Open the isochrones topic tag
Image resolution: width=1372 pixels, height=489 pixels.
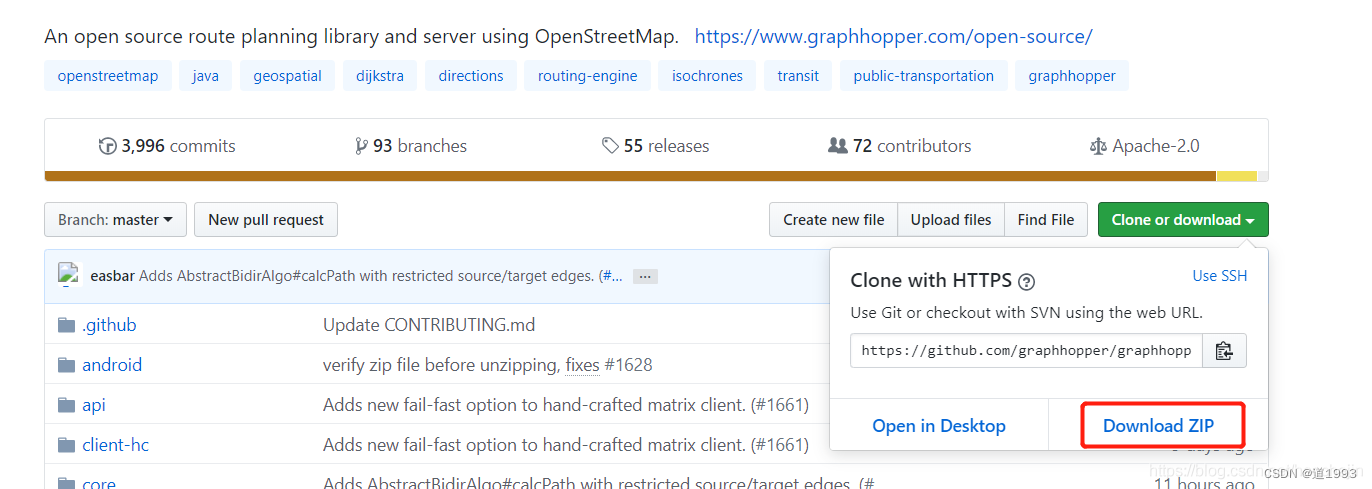708,76
